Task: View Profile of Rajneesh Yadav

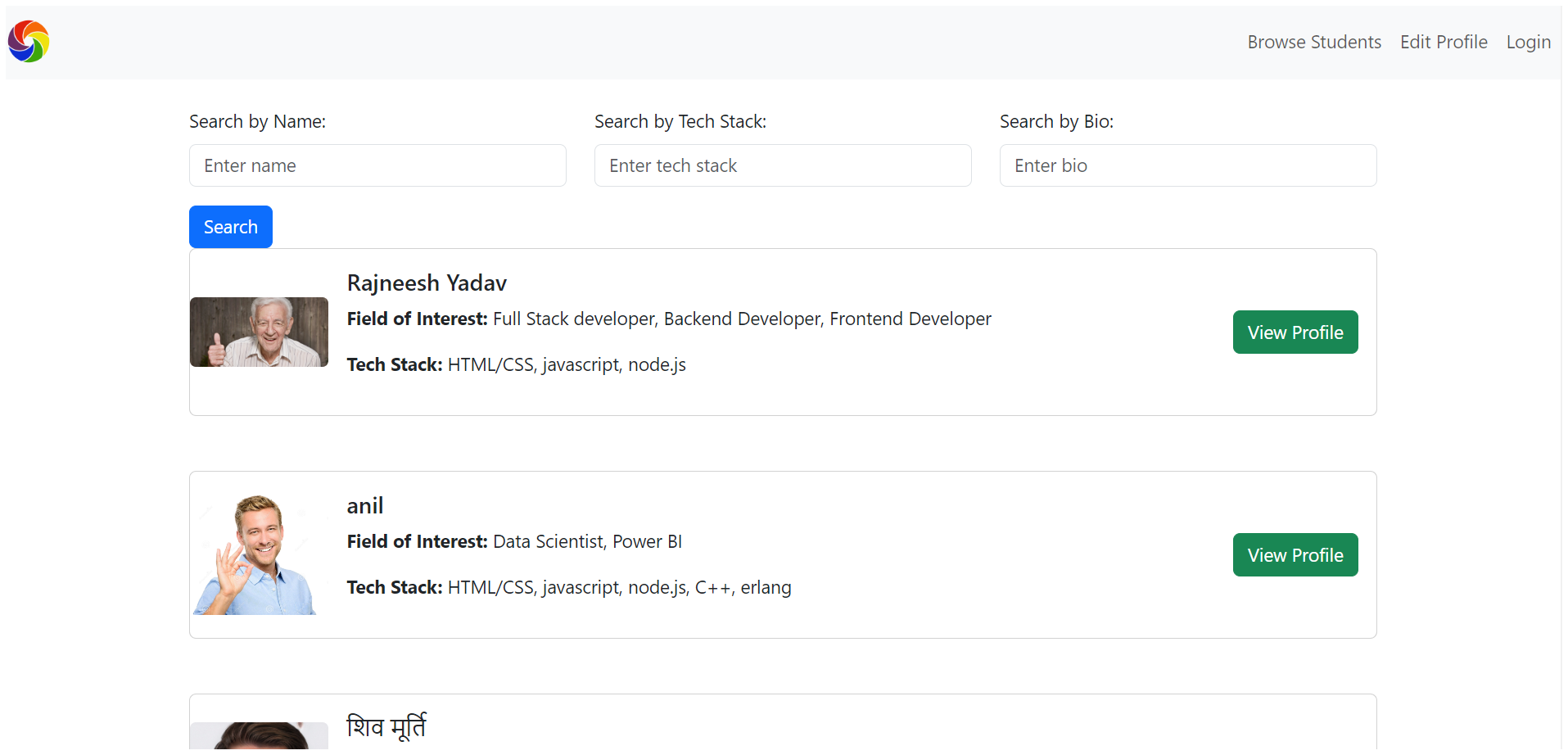Action: tap(1295, 332)
